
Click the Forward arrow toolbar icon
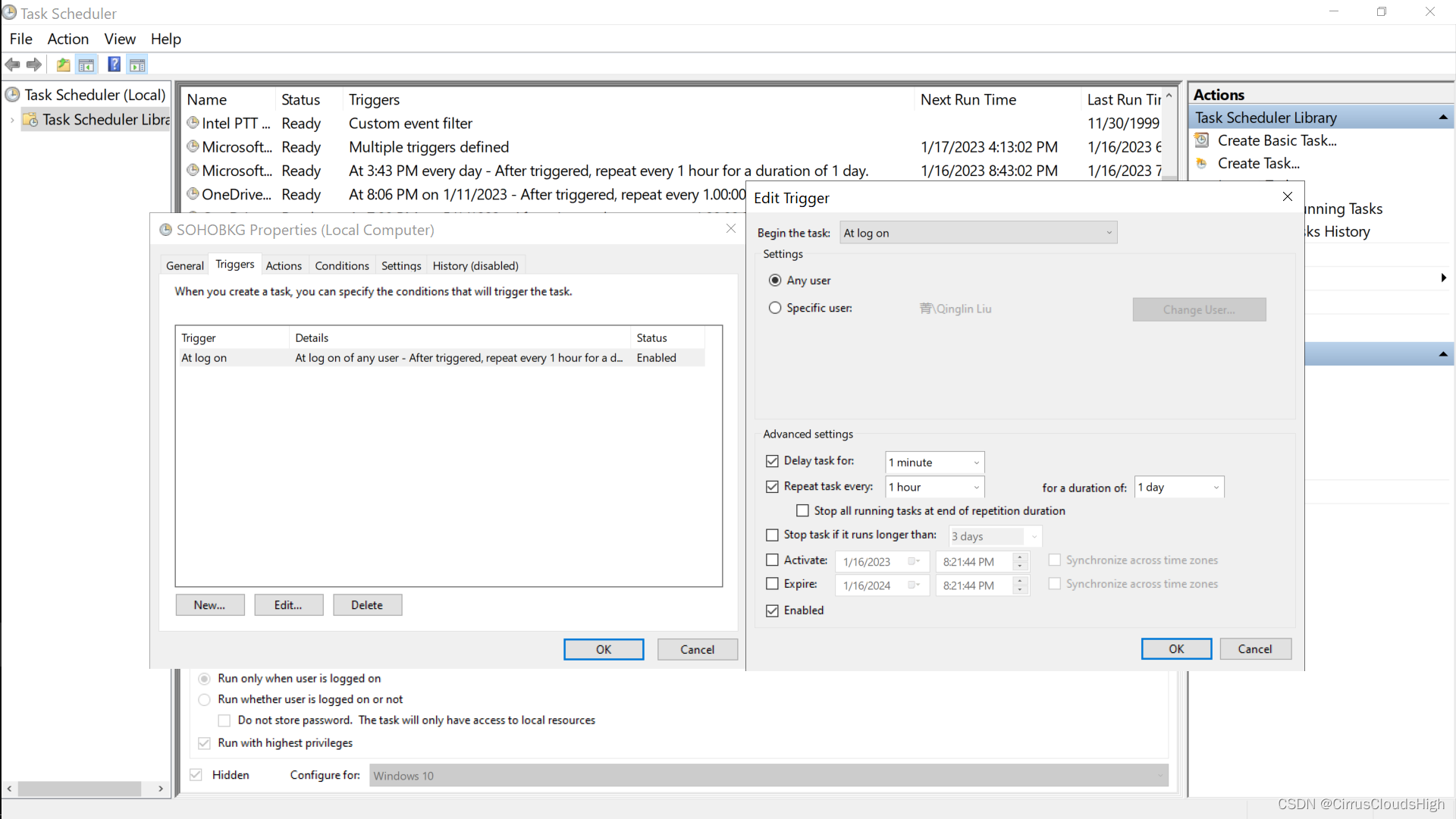coord(34,65)
